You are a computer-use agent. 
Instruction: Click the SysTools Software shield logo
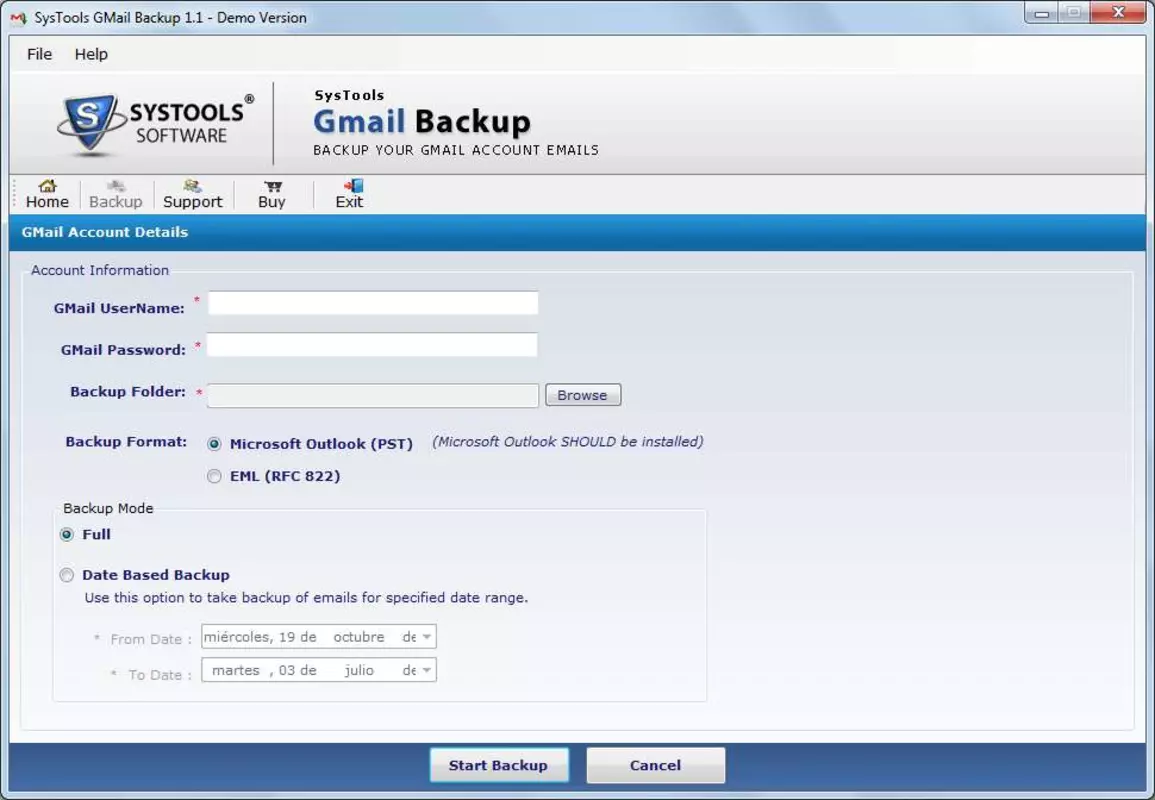pos(90,124)
